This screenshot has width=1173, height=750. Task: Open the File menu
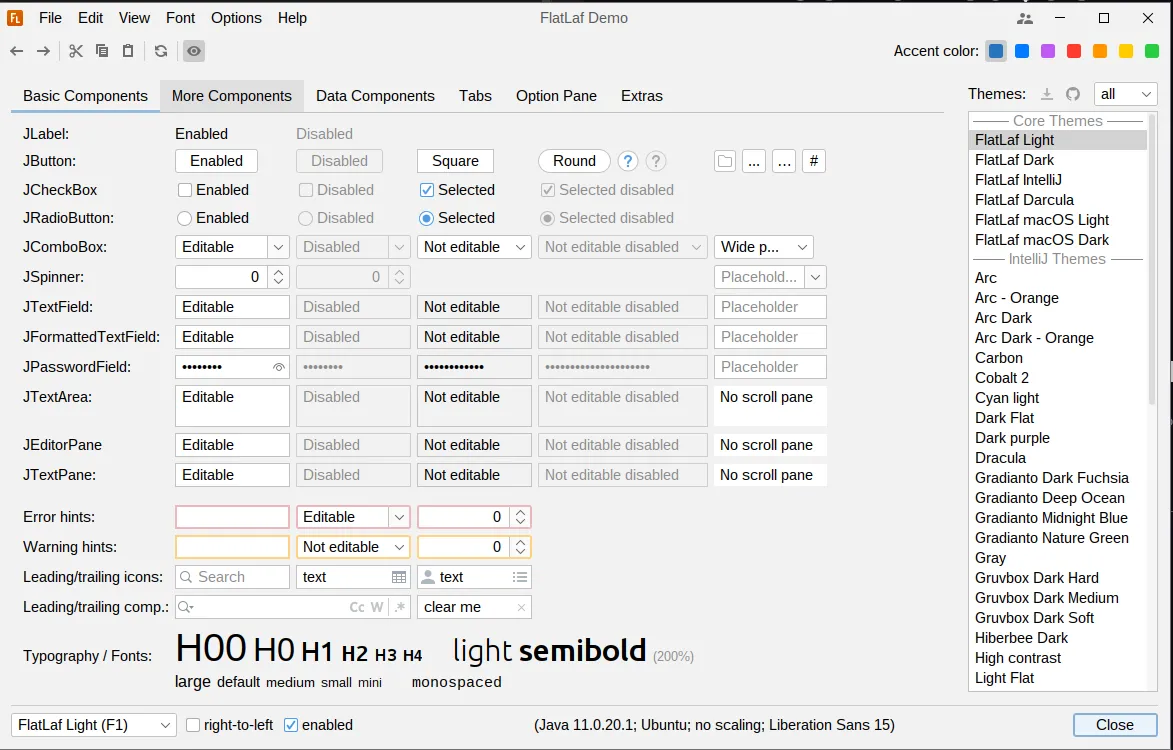click(x=50, y=18)
